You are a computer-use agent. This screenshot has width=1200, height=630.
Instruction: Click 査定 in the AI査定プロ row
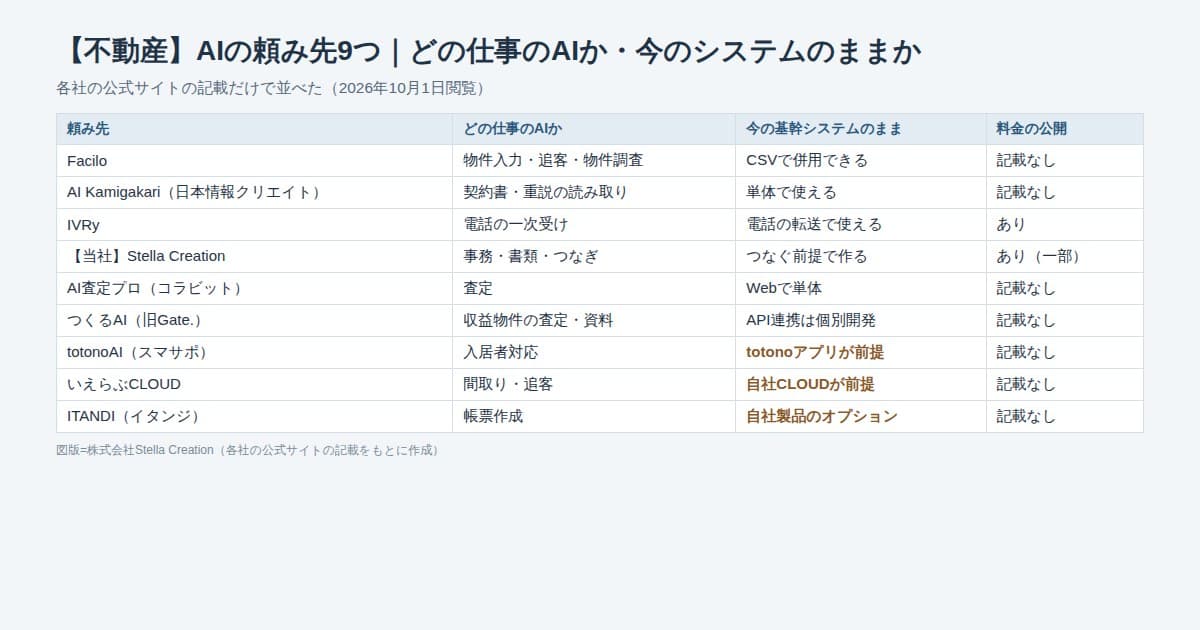(594, 289)
